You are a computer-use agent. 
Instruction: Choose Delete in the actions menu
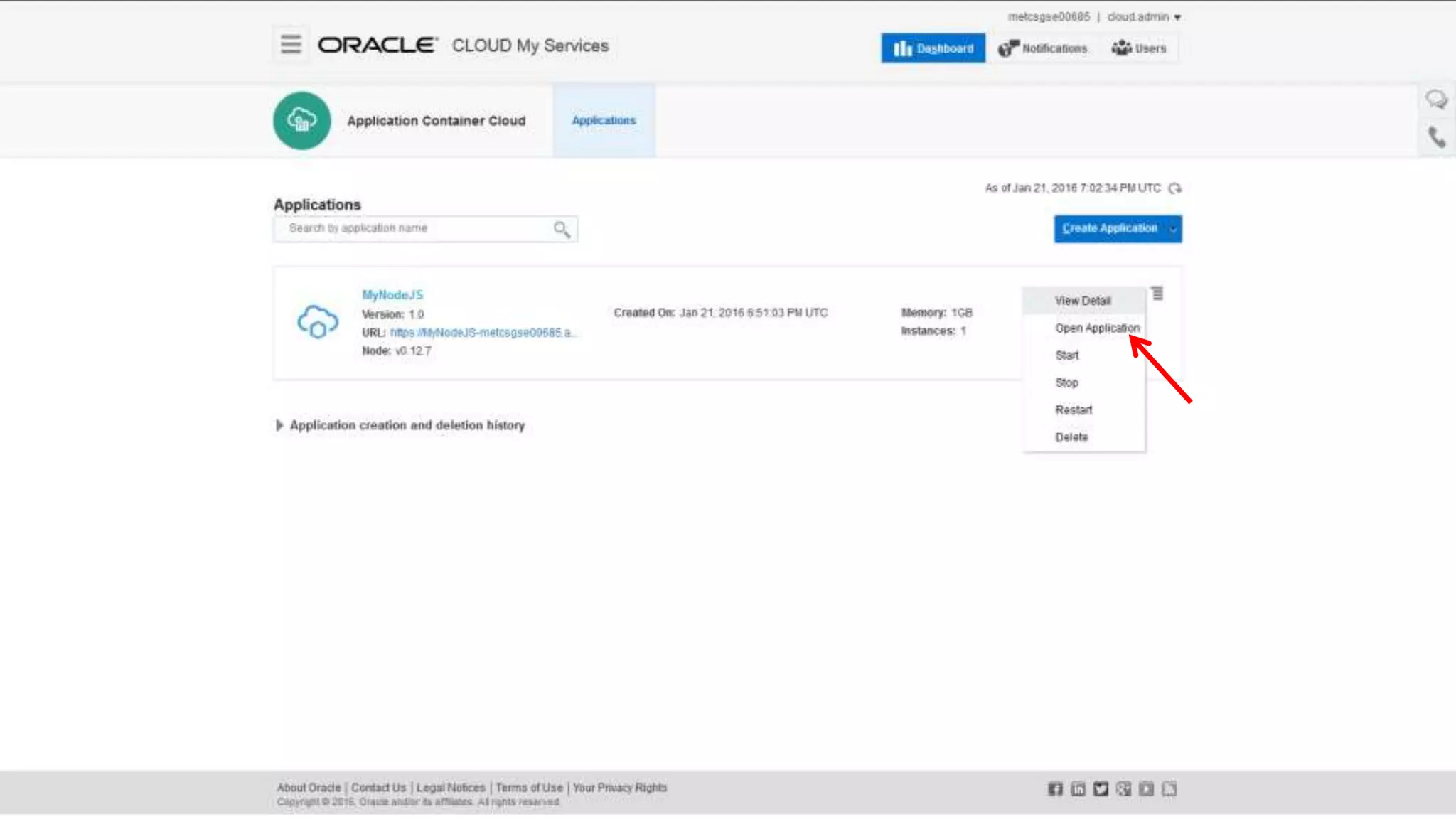(1083, 437)
